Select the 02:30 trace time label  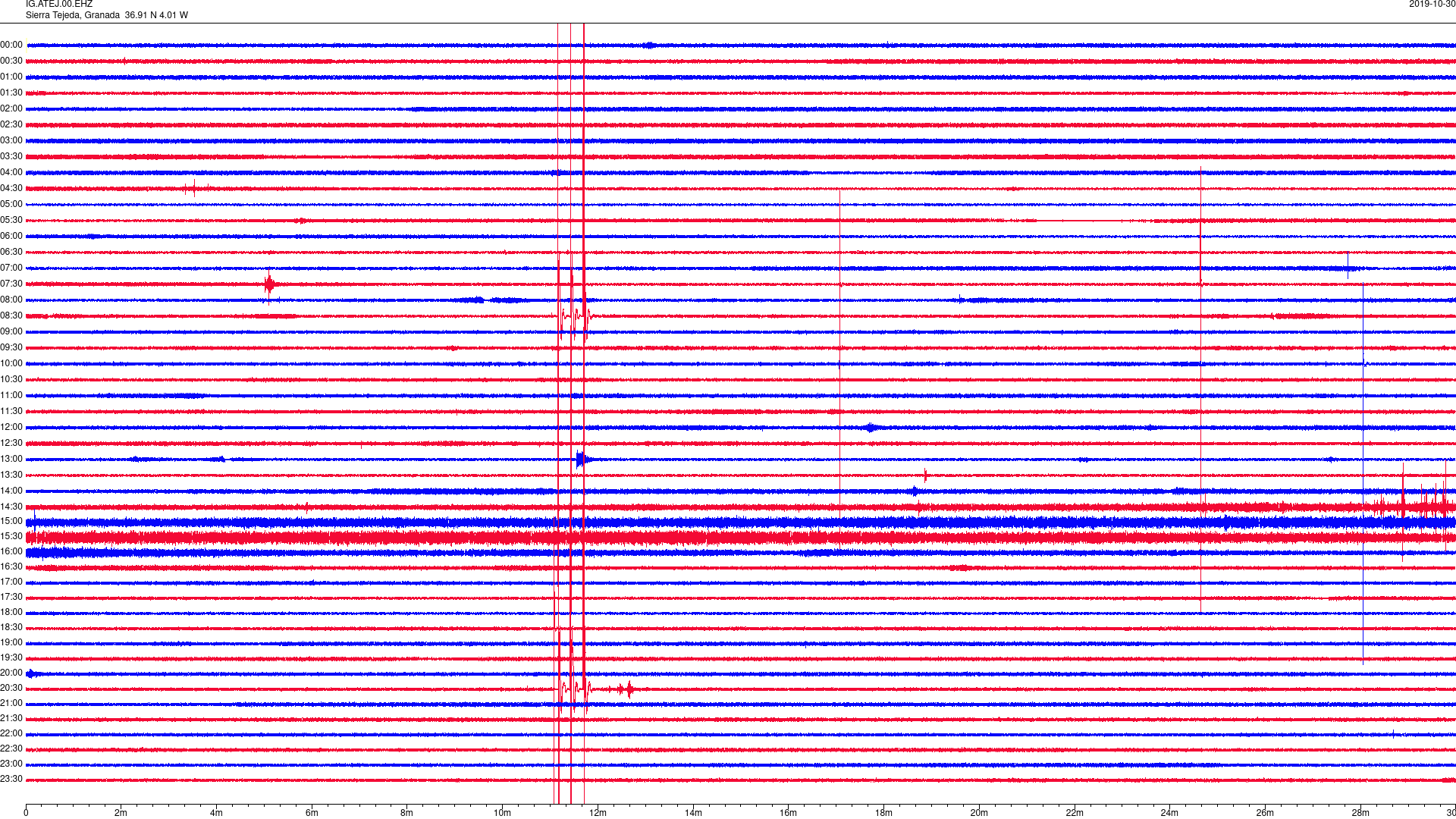pyautogui.click(x=11, y=124)
